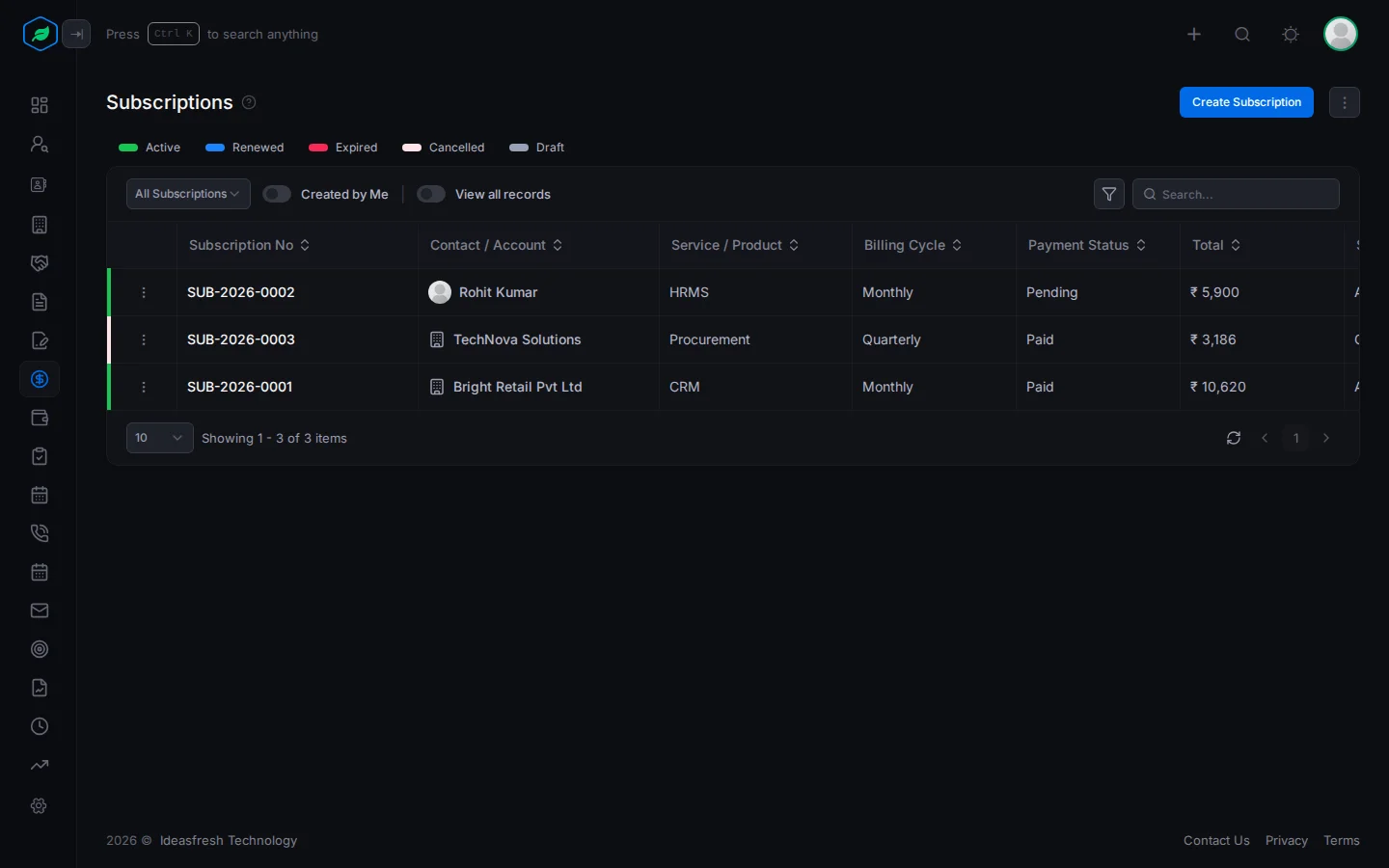
Task: Click the red Expired legend swatch
Action: coord(318,148)
